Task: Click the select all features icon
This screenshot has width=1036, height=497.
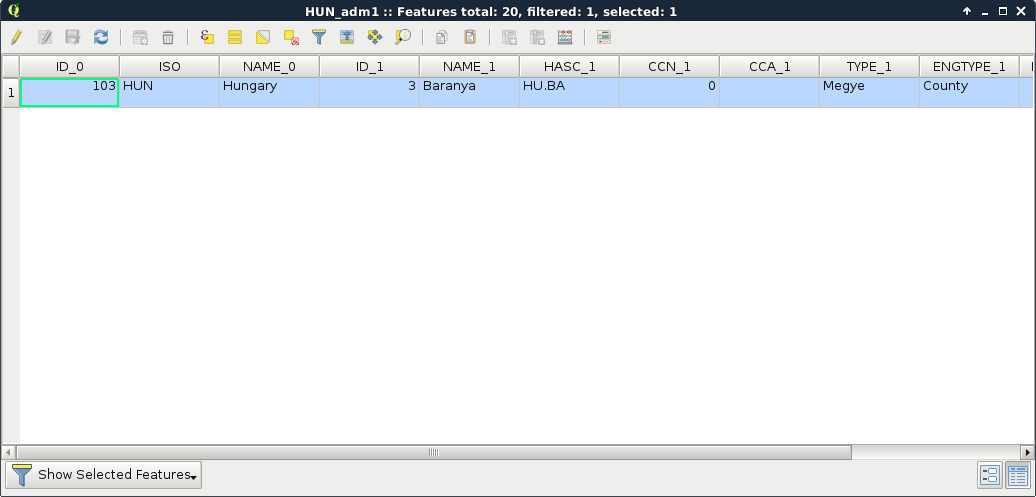Action: point(235,37)
